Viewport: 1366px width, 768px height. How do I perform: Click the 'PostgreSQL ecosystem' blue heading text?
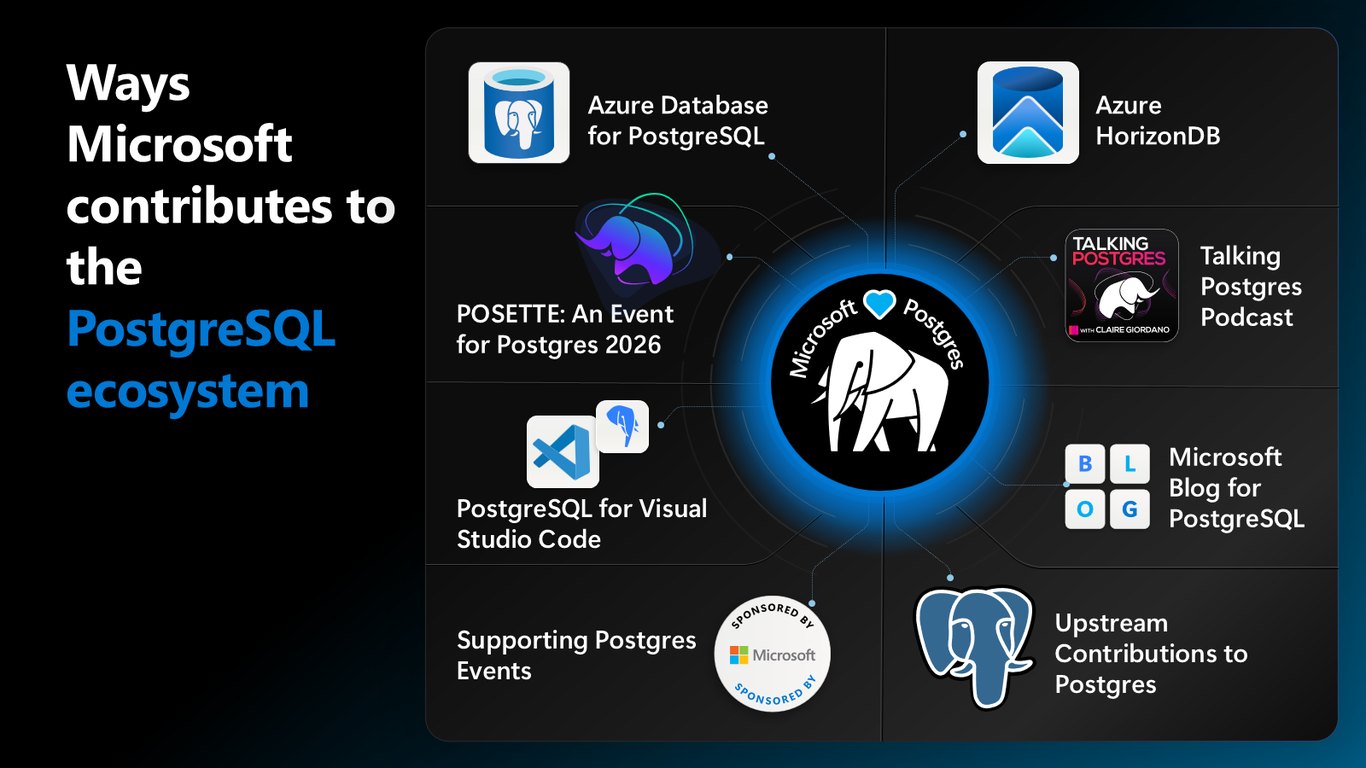point(201,360)
